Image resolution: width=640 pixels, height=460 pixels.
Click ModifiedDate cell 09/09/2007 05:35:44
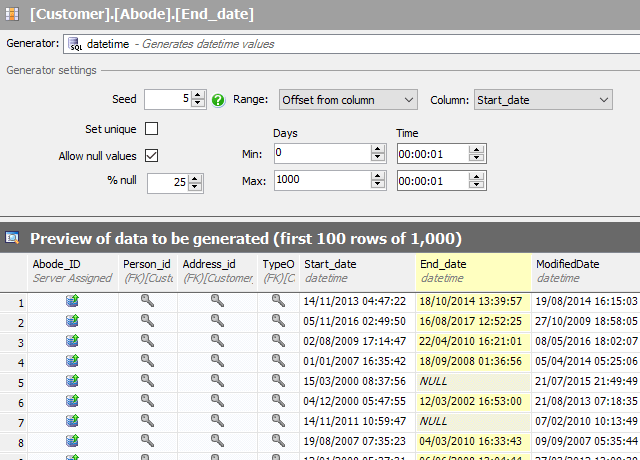click(x=586, y=441)
